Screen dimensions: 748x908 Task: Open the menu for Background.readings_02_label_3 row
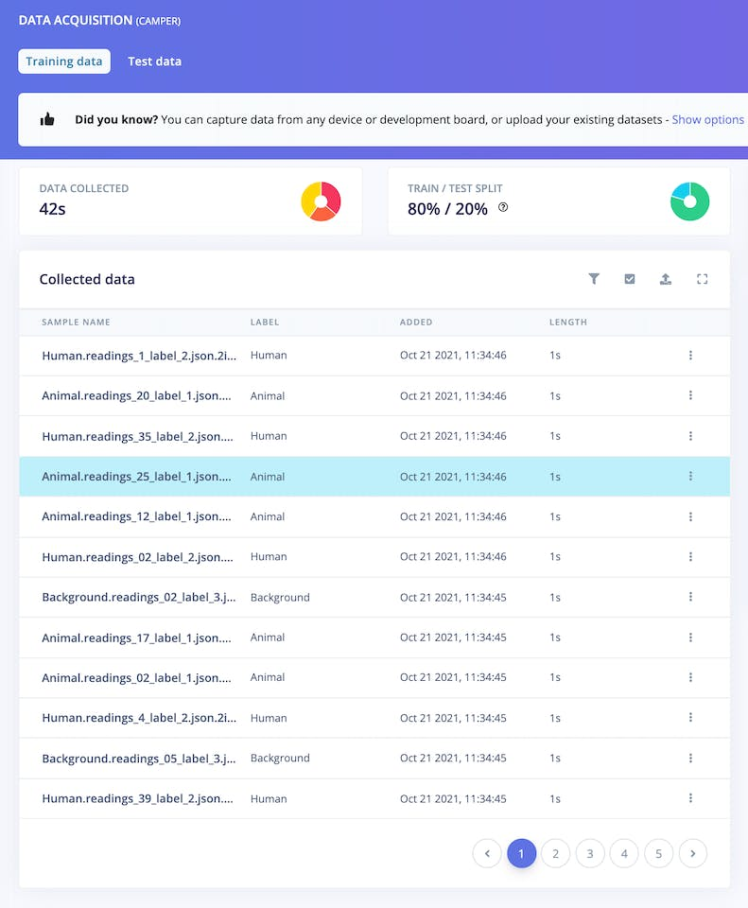[691, 597]
